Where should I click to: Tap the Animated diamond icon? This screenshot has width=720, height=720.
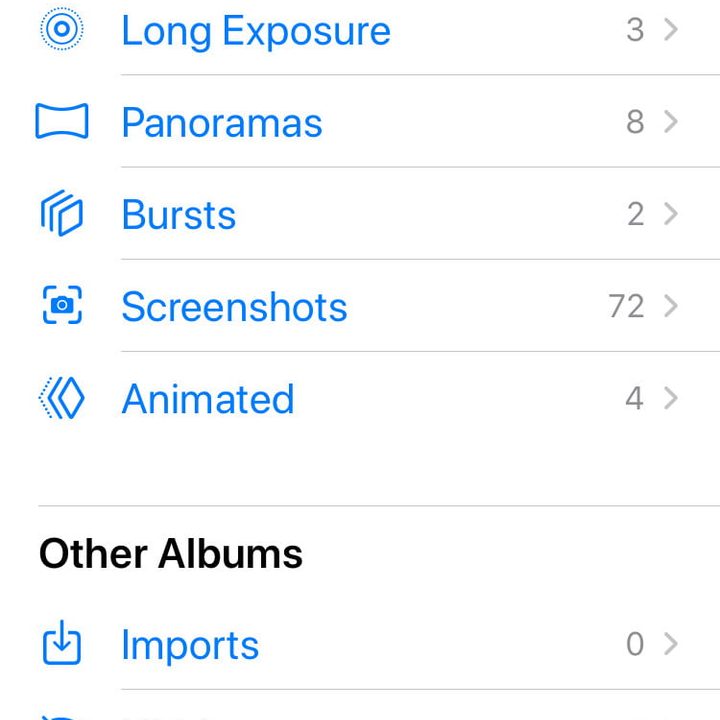[62, 399]
